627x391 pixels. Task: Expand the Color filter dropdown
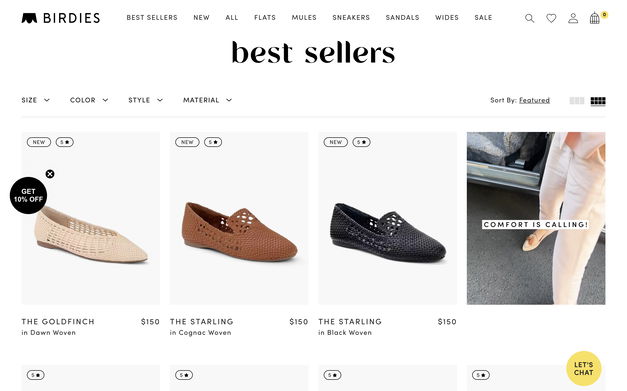pos(89,100)
